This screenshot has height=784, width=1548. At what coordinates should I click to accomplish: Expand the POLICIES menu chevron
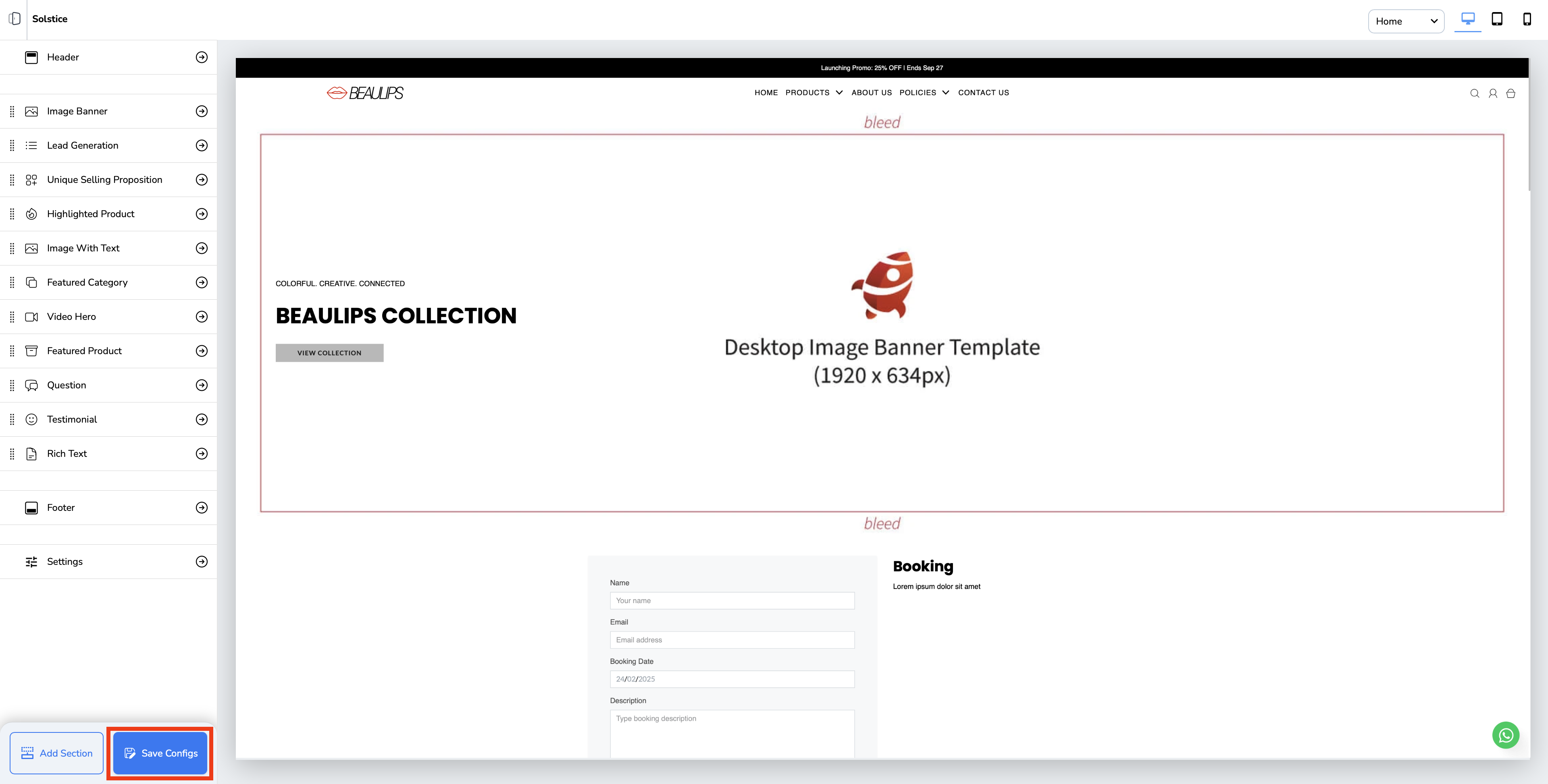(945, 93)
